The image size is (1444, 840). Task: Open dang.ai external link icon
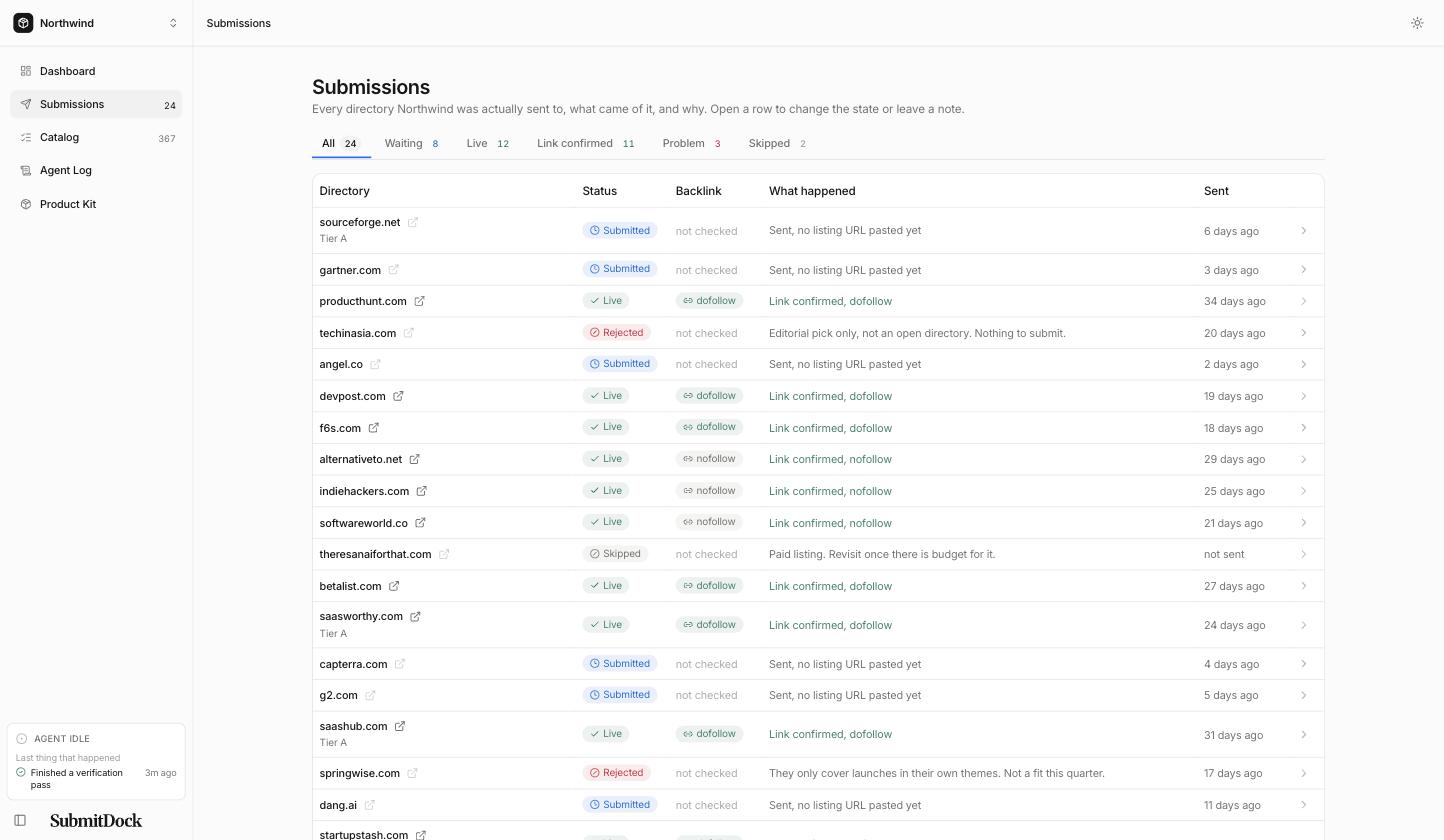(x=370, y=805)
